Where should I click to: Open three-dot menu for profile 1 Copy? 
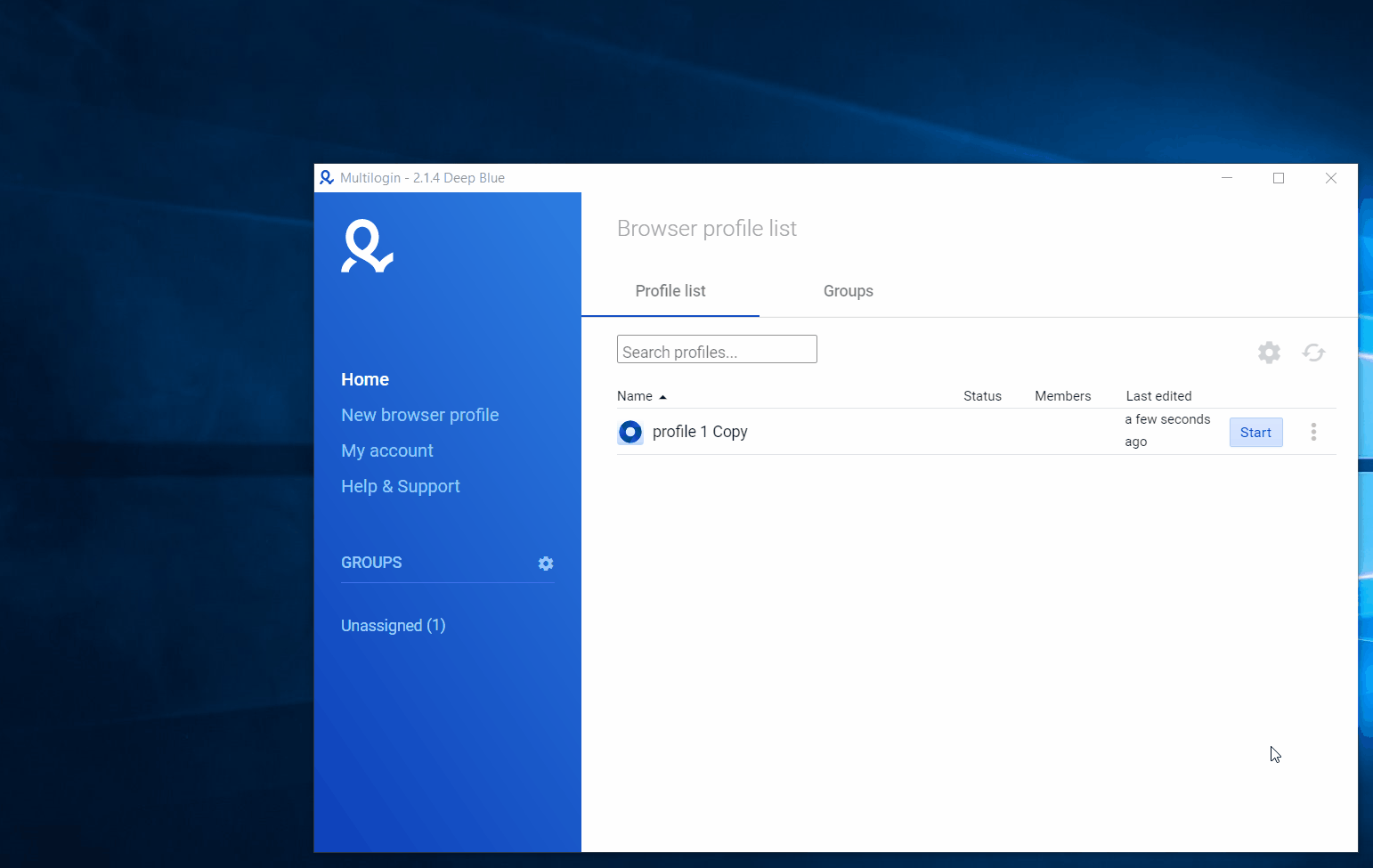pos(1313,432)
